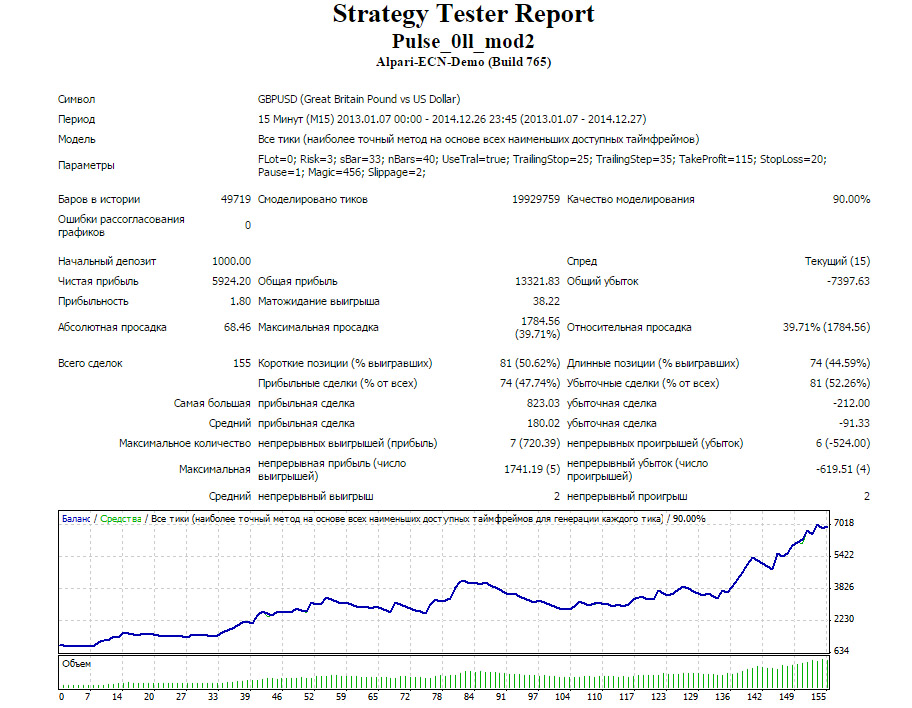Select the total trades value 155

242,364
